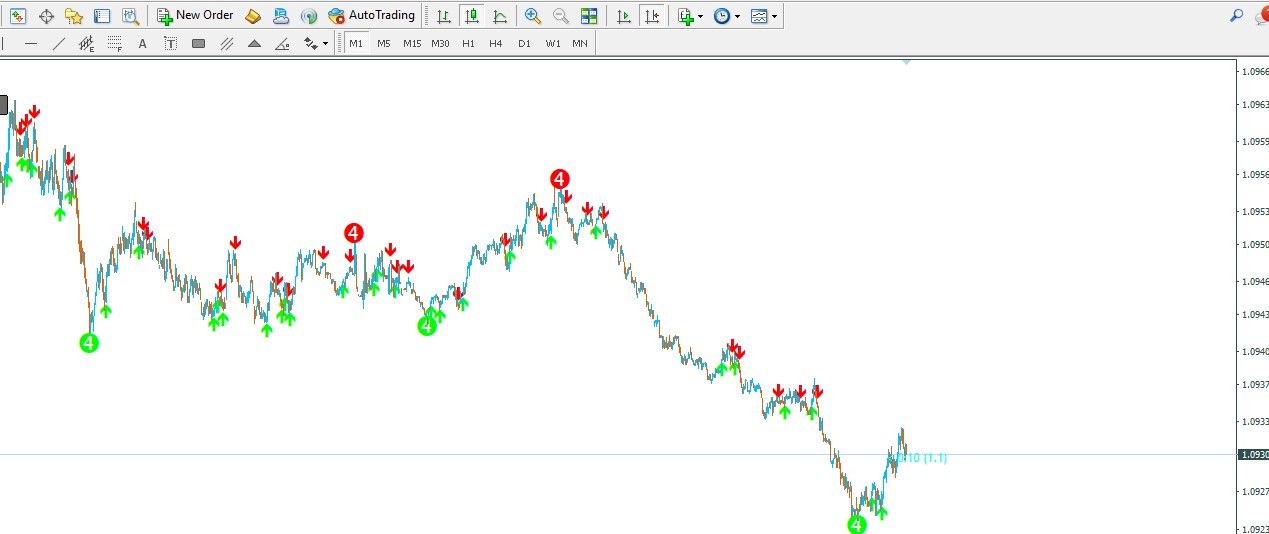Click the chart Templates icon

click(x=759, y=16)
